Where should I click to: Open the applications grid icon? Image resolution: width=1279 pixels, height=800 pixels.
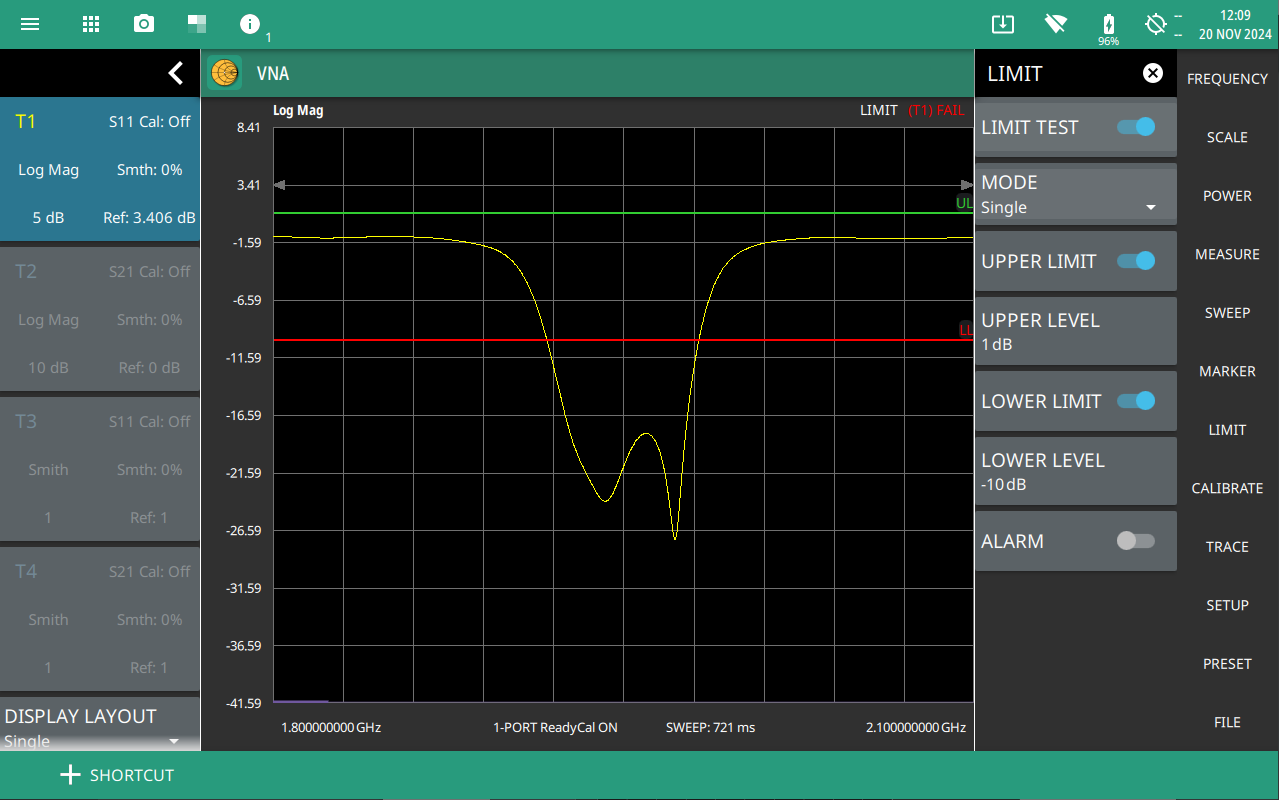pyautogui.click(x=91, y=24)
